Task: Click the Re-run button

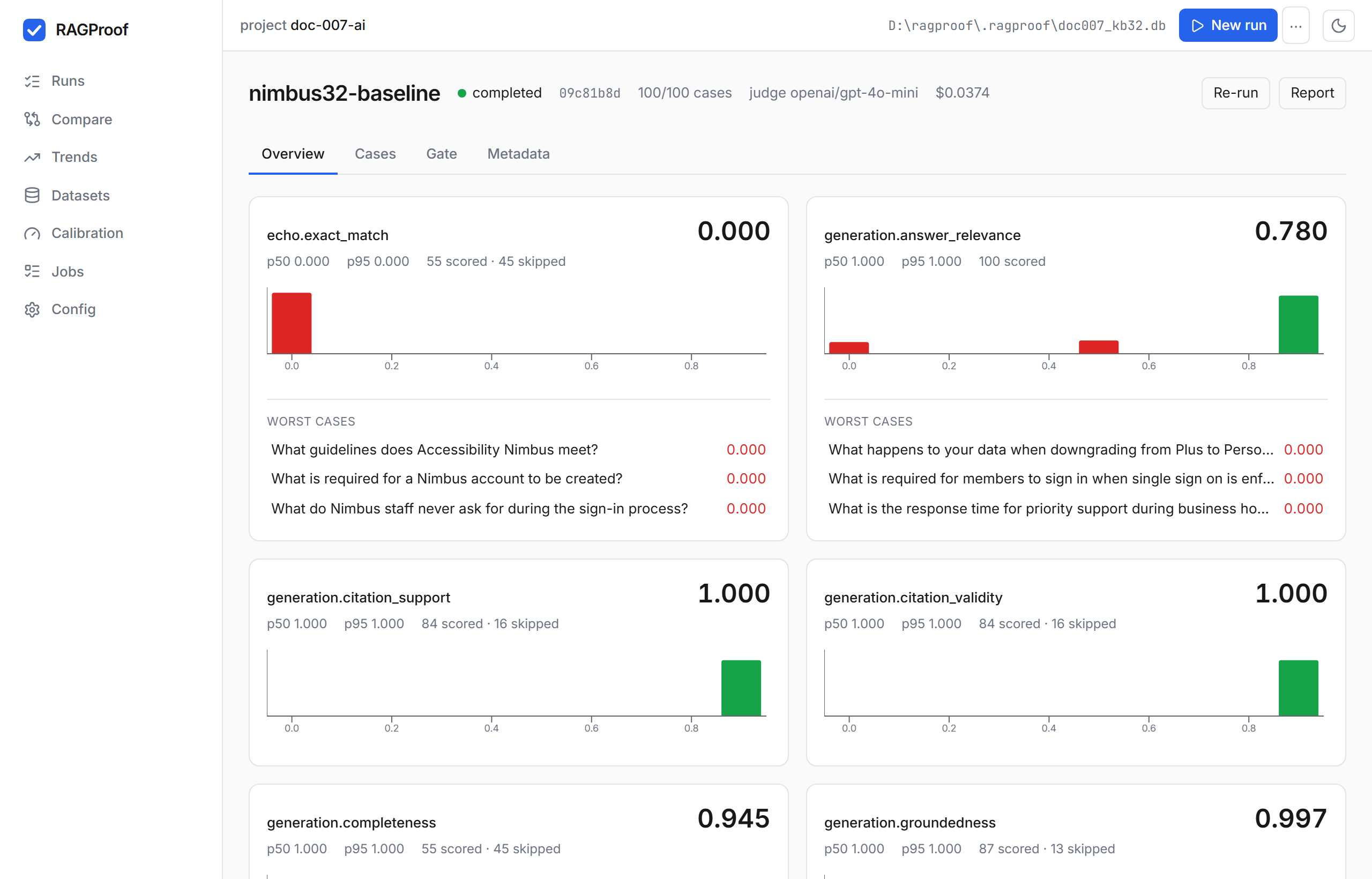Action: [1235, 93]
